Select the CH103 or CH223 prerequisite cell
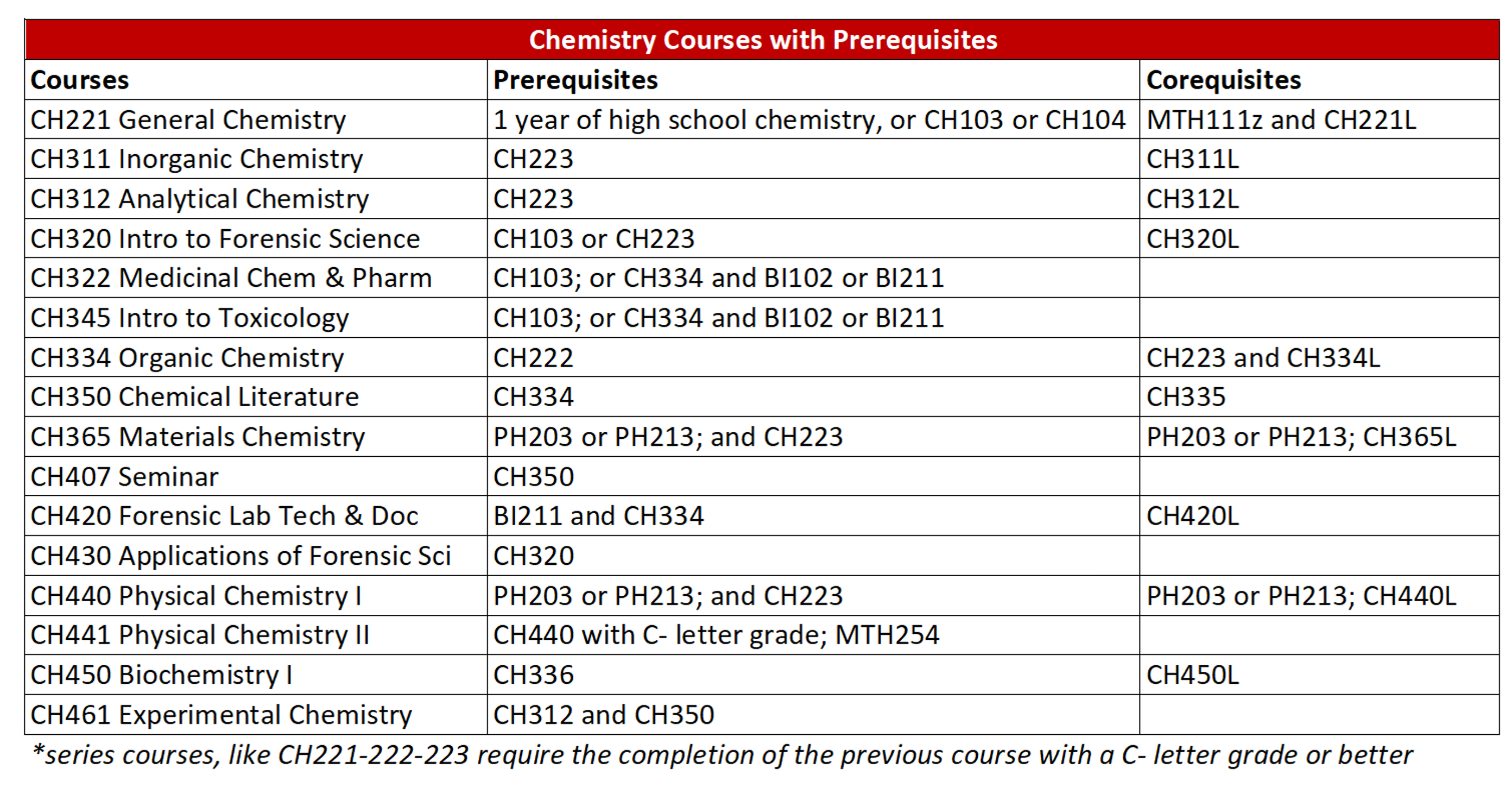Screen dimensions: 1512x794 593,239
